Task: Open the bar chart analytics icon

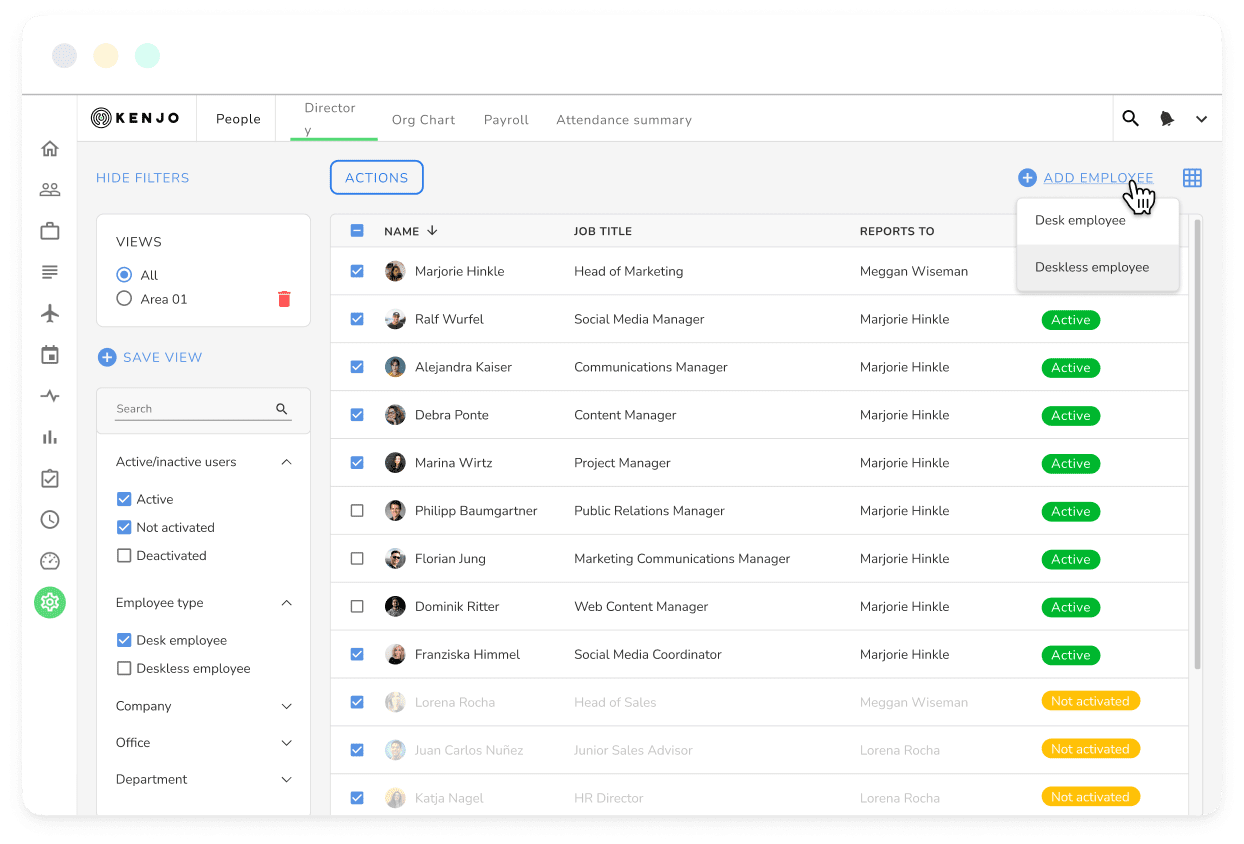Action: click(50, 437)
